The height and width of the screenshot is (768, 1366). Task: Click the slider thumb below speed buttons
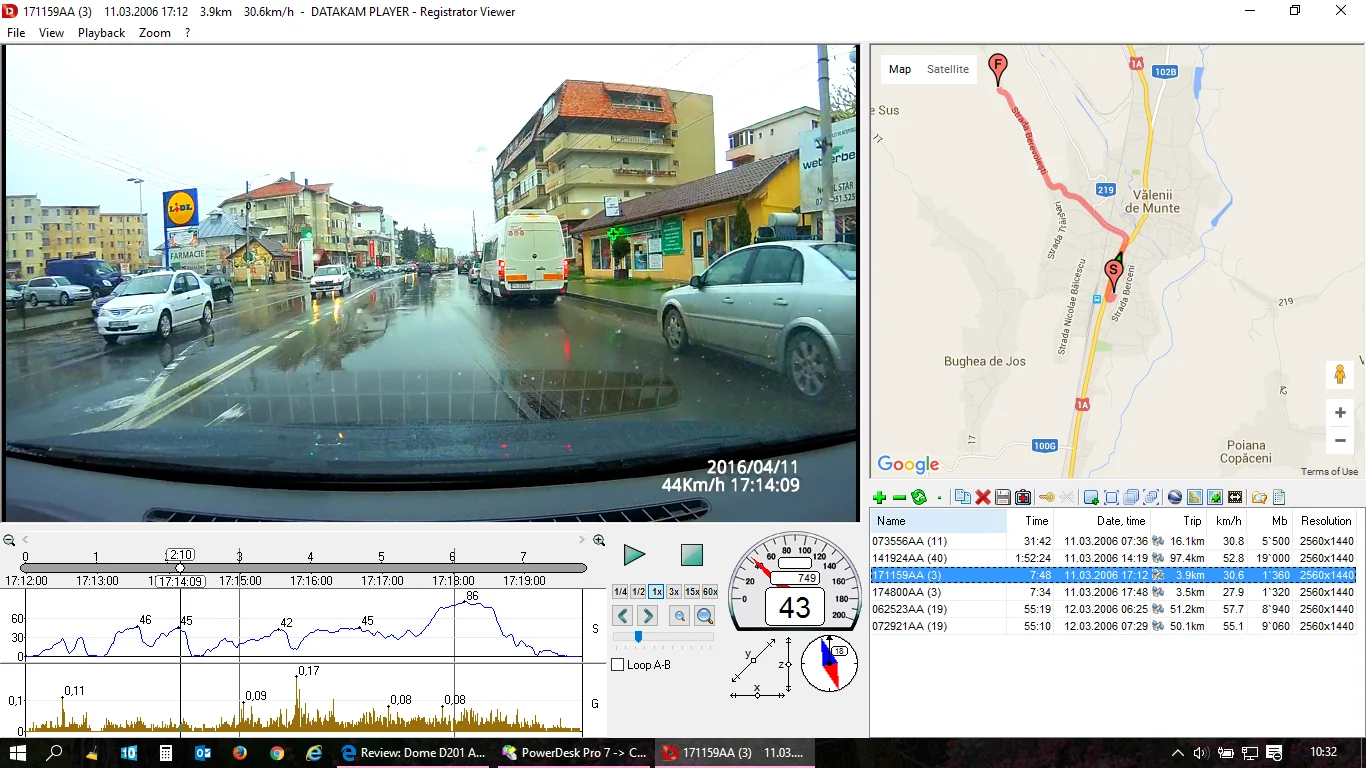(638, 637)
